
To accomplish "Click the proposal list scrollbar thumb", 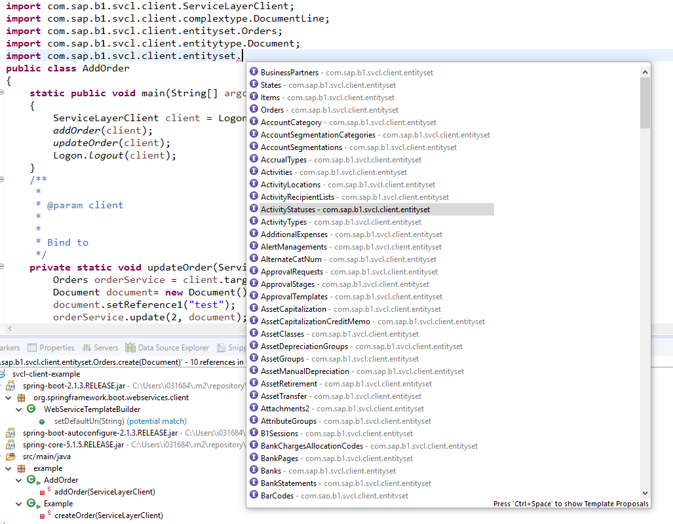I will [x=645, y=103].
